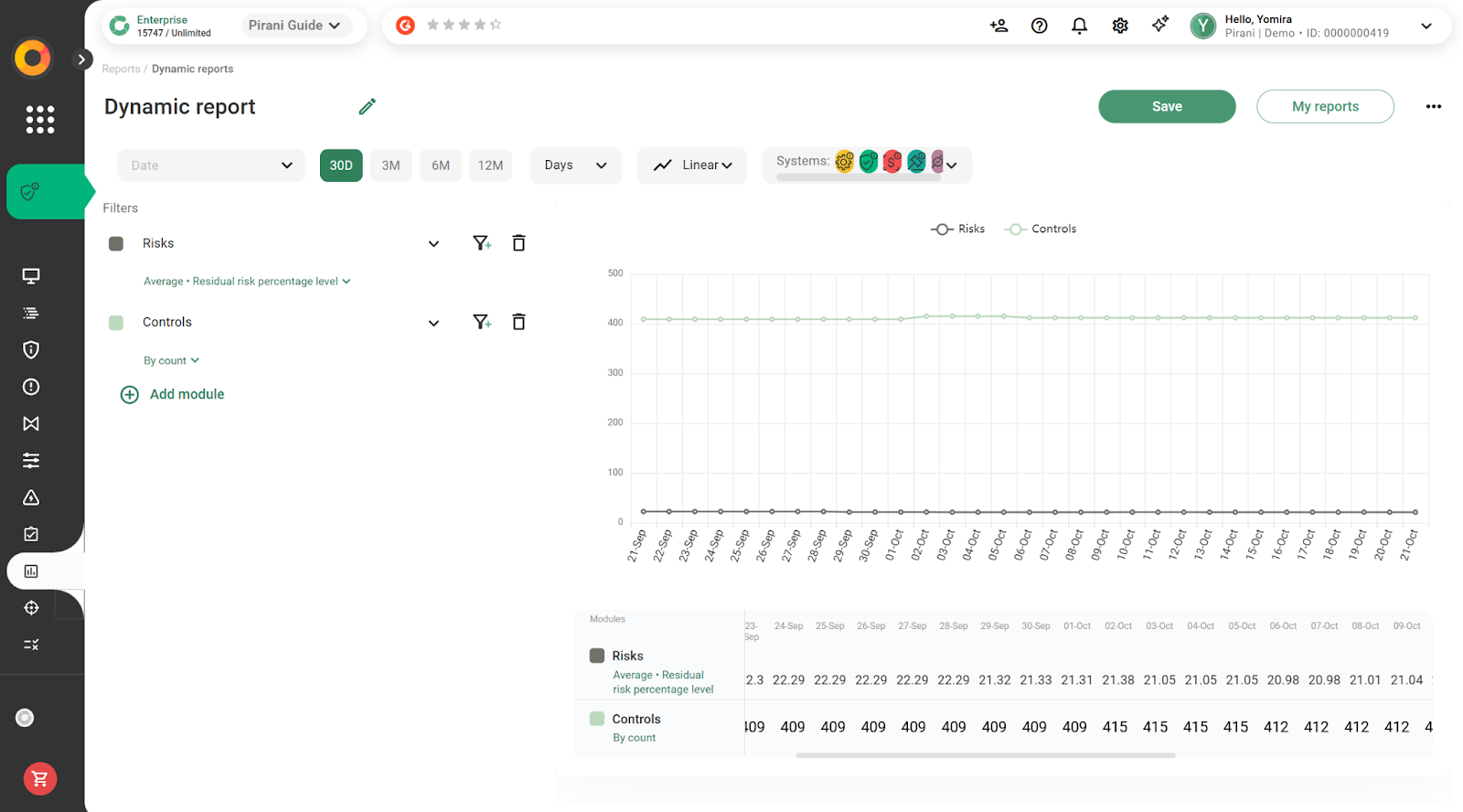The height and width of the screenshot is (812, 1463).
Task: Toggle the Risks series in chart legend
Action: [x=958, y=230]
